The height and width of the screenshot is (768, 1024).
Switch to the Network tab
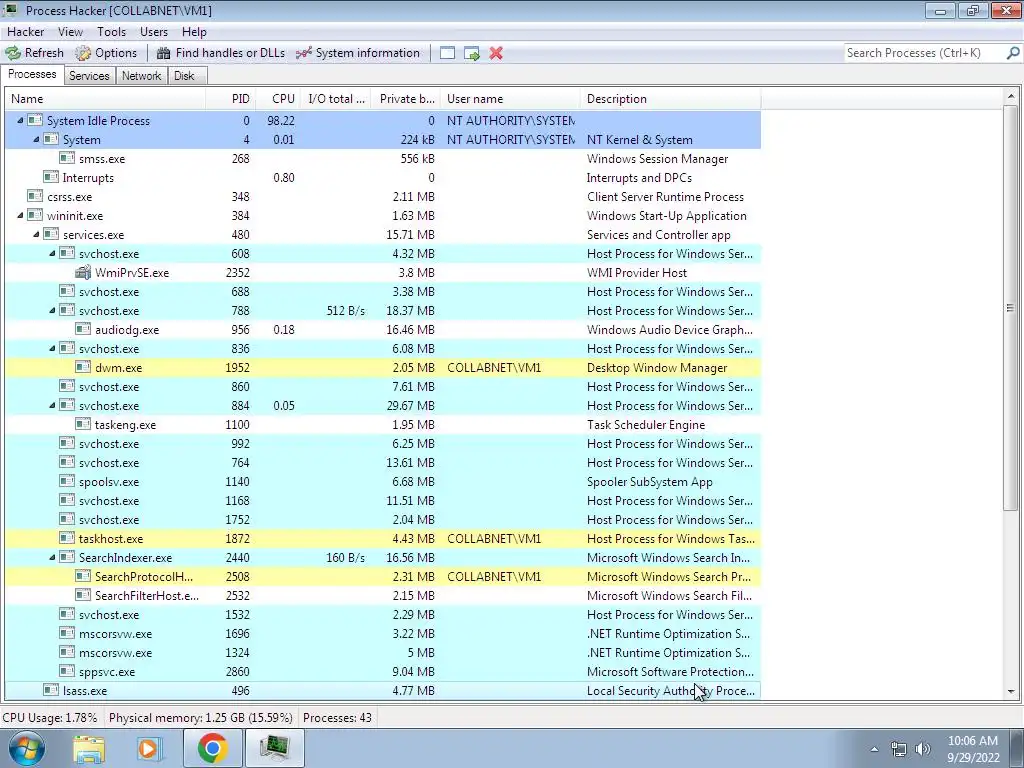(x=141, y=76)
